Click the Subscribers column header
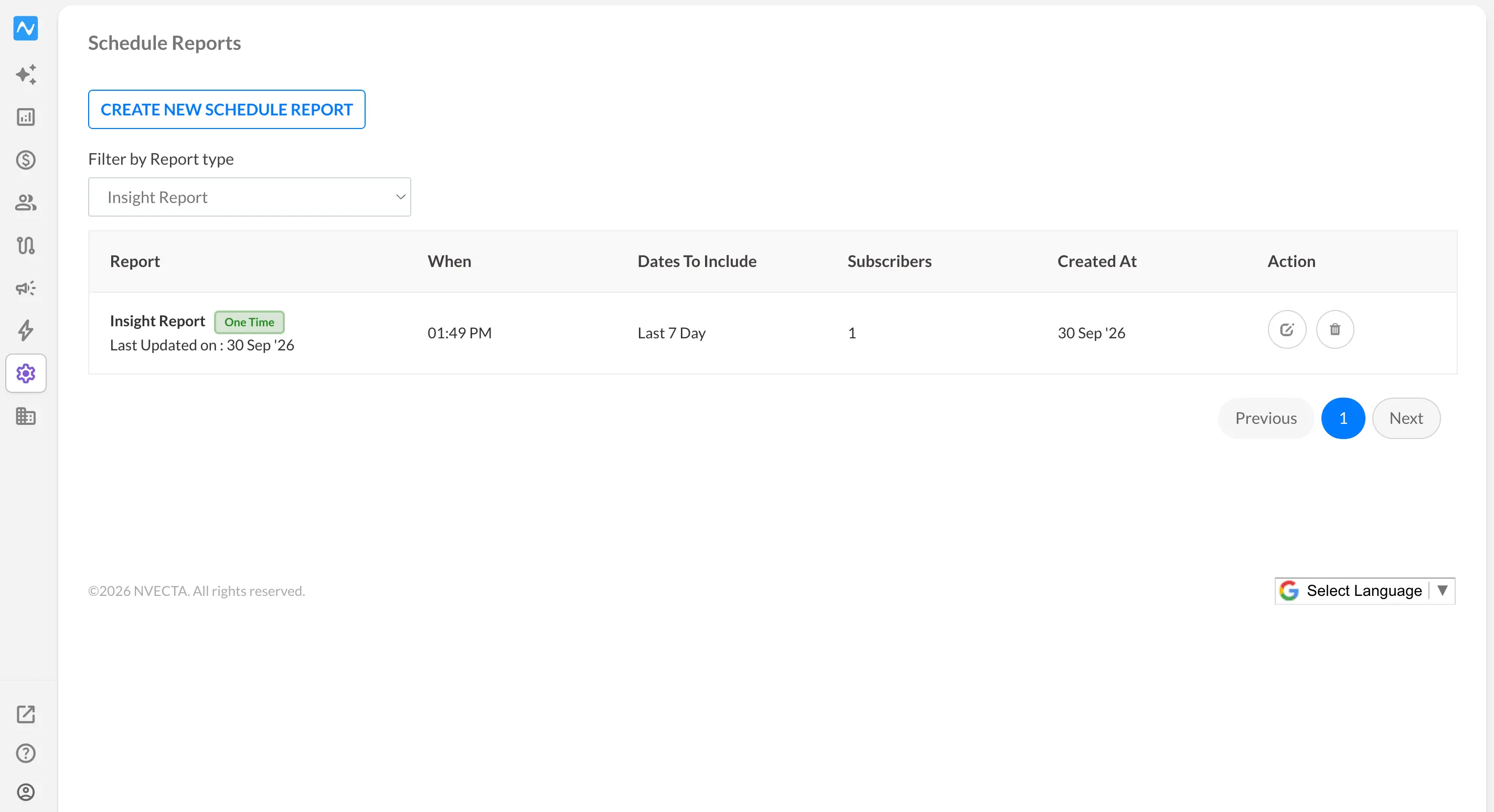The height and width of the screenshot is (812, 1494). pyautogui.click(x=890, y=262)
